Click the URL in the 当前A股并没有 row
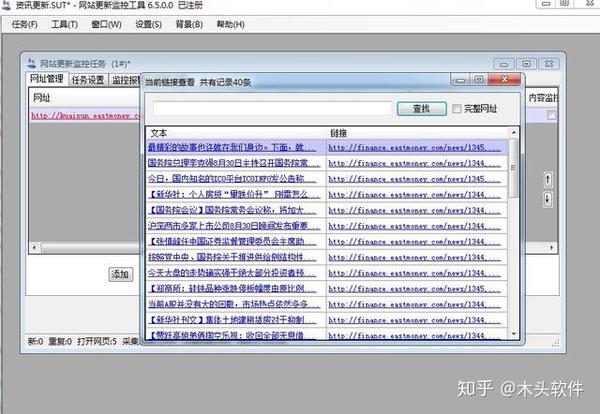 (x=414, y=304)
